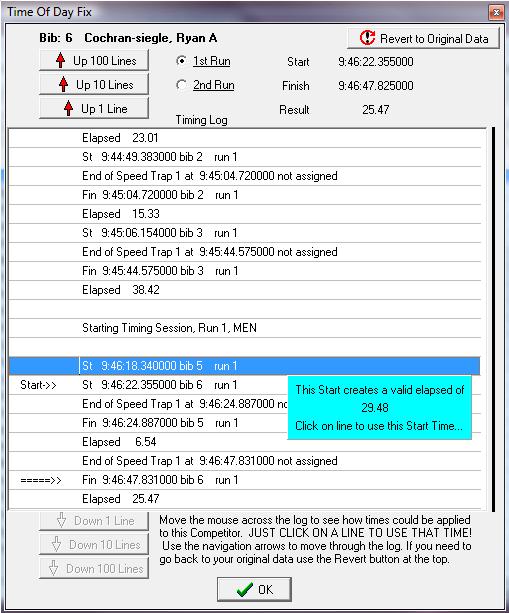The height and width of the screenshot is (613, 509).
Task: Click log line Elapsed 25.47
Action: click(245, 499)
